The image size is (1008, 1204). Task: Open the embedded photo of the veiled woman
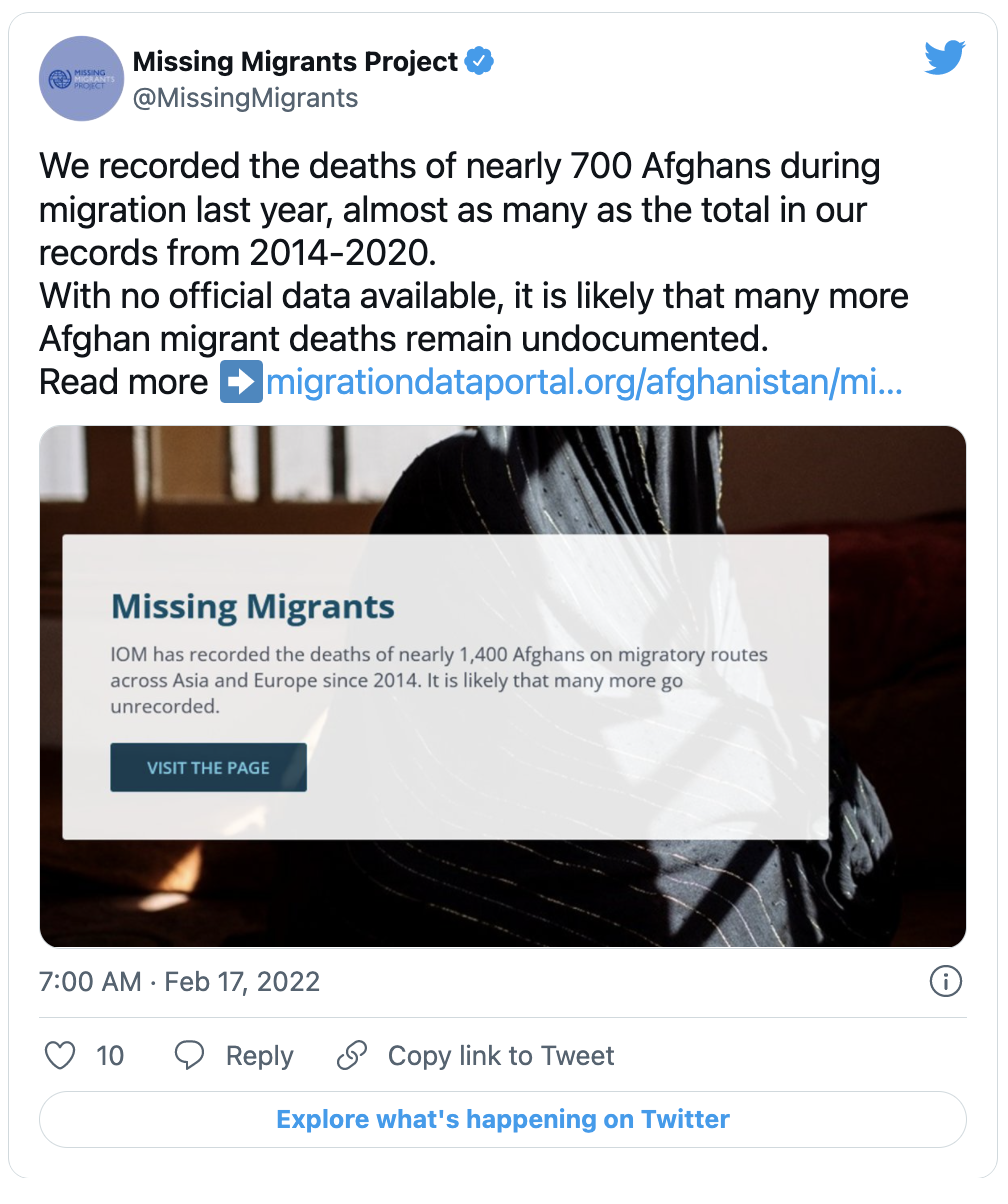point(503,686)
